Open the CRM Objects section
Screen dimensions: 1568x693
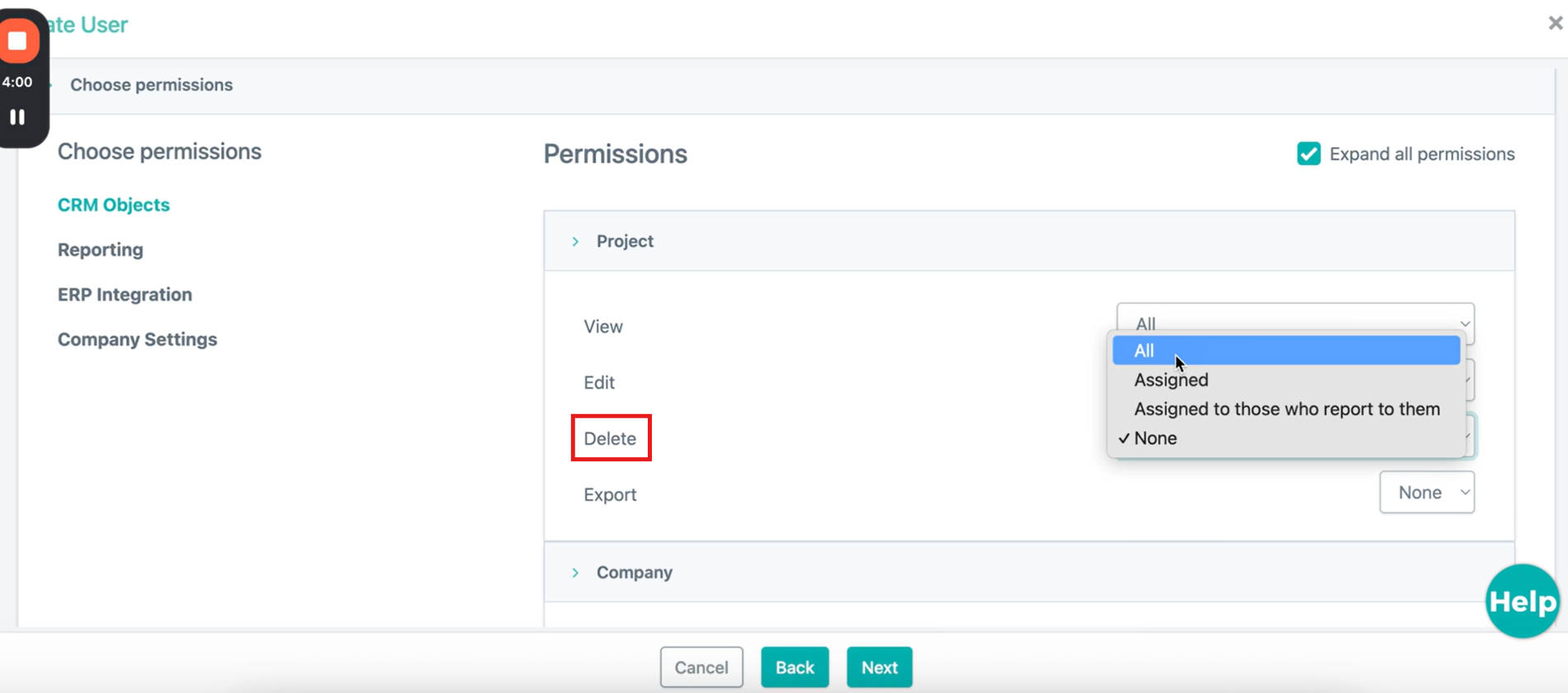click(114, 205)
